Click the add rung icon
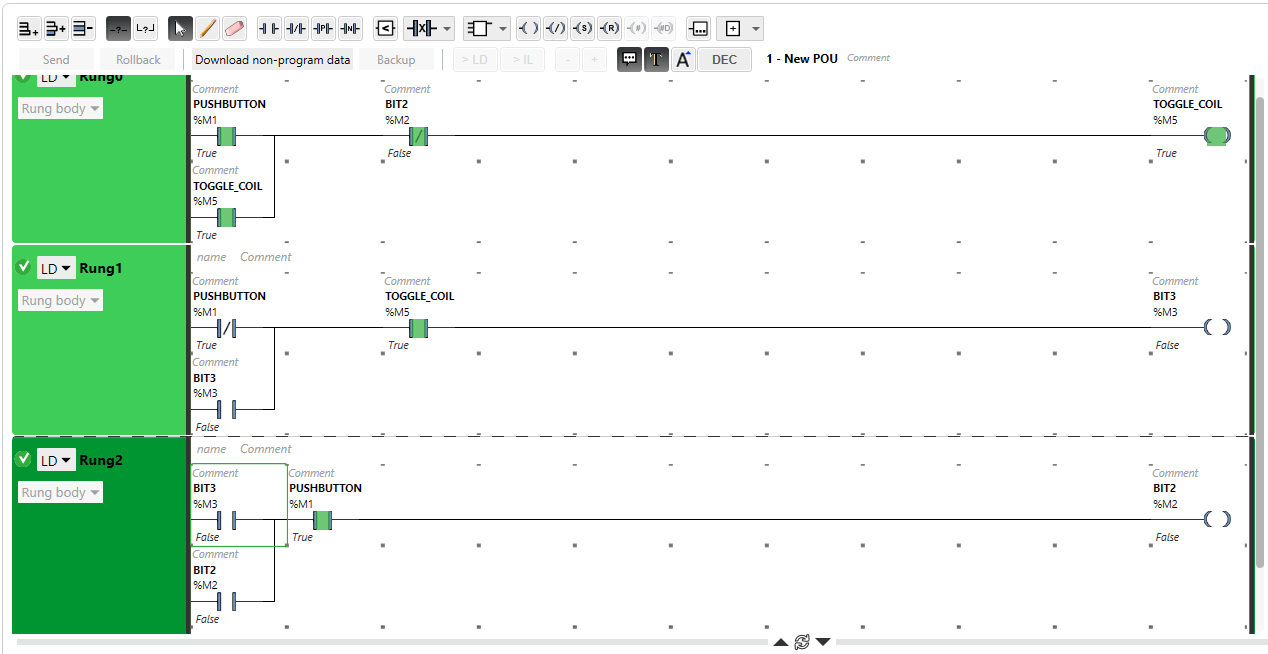The width and height of the screenshot is (1268, 654). (29, 29)
